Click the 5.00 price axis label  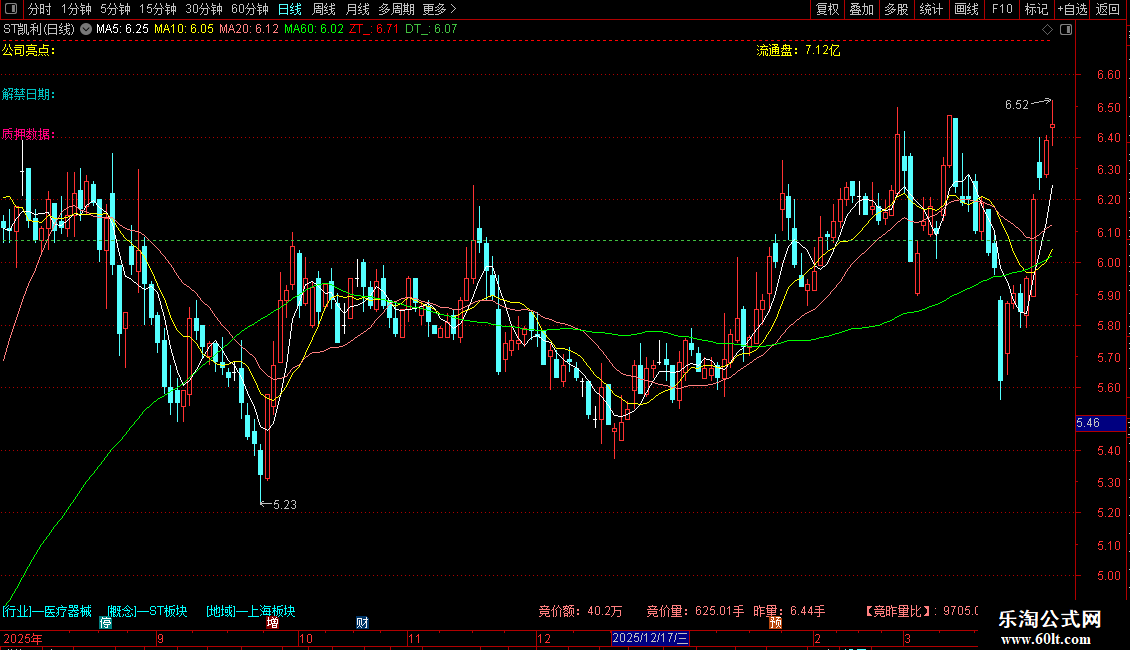pyautogui.click(x=1108, y=576)
